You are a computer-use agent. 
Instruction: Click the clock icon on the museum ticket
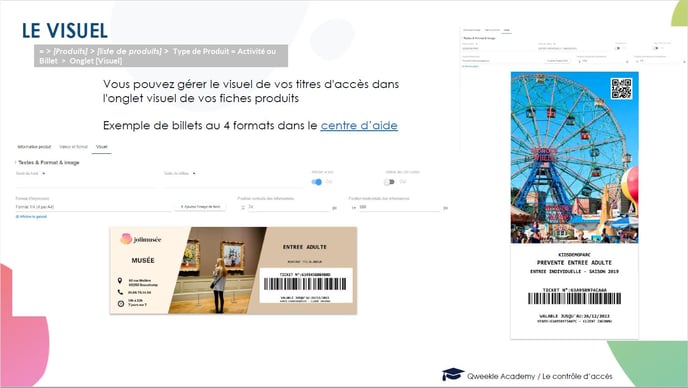[121, 303]
